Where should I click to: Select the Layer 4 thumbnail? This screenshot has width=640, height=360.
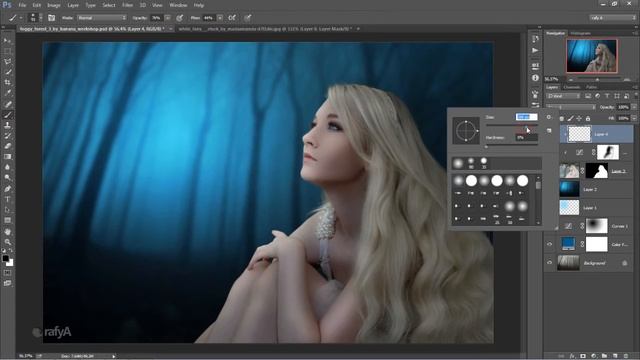[x=579, y=134]
